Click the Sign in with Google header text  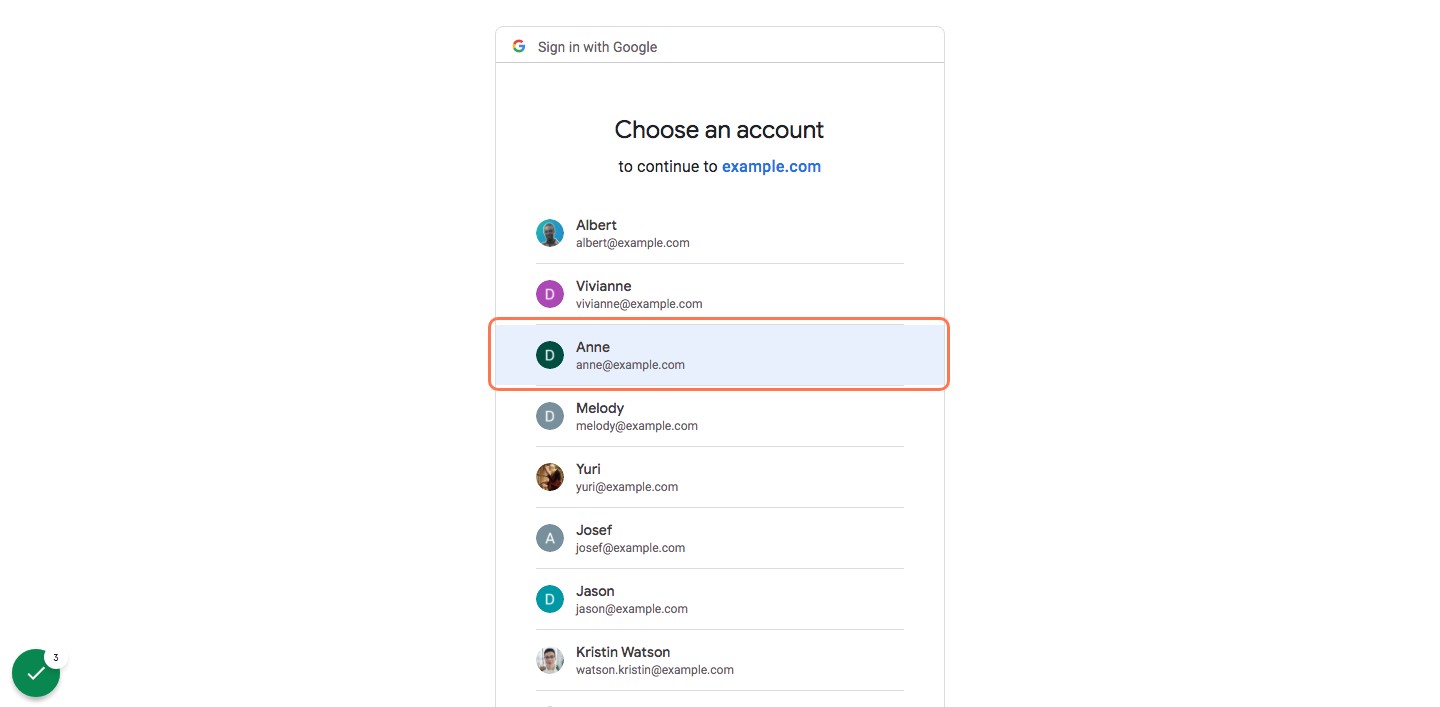[597, 47]
